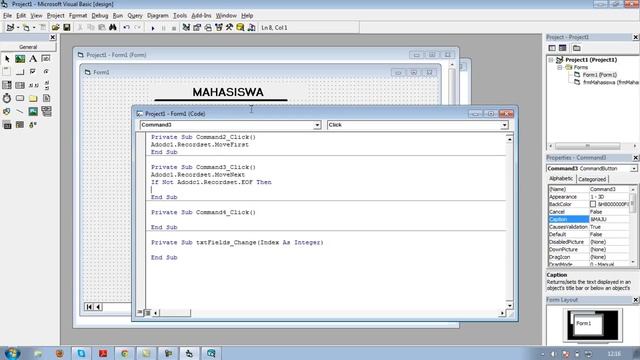Select the DirListBox folder control tool
The width and height of the screenshot is (640, 360).
pos(33,98)
